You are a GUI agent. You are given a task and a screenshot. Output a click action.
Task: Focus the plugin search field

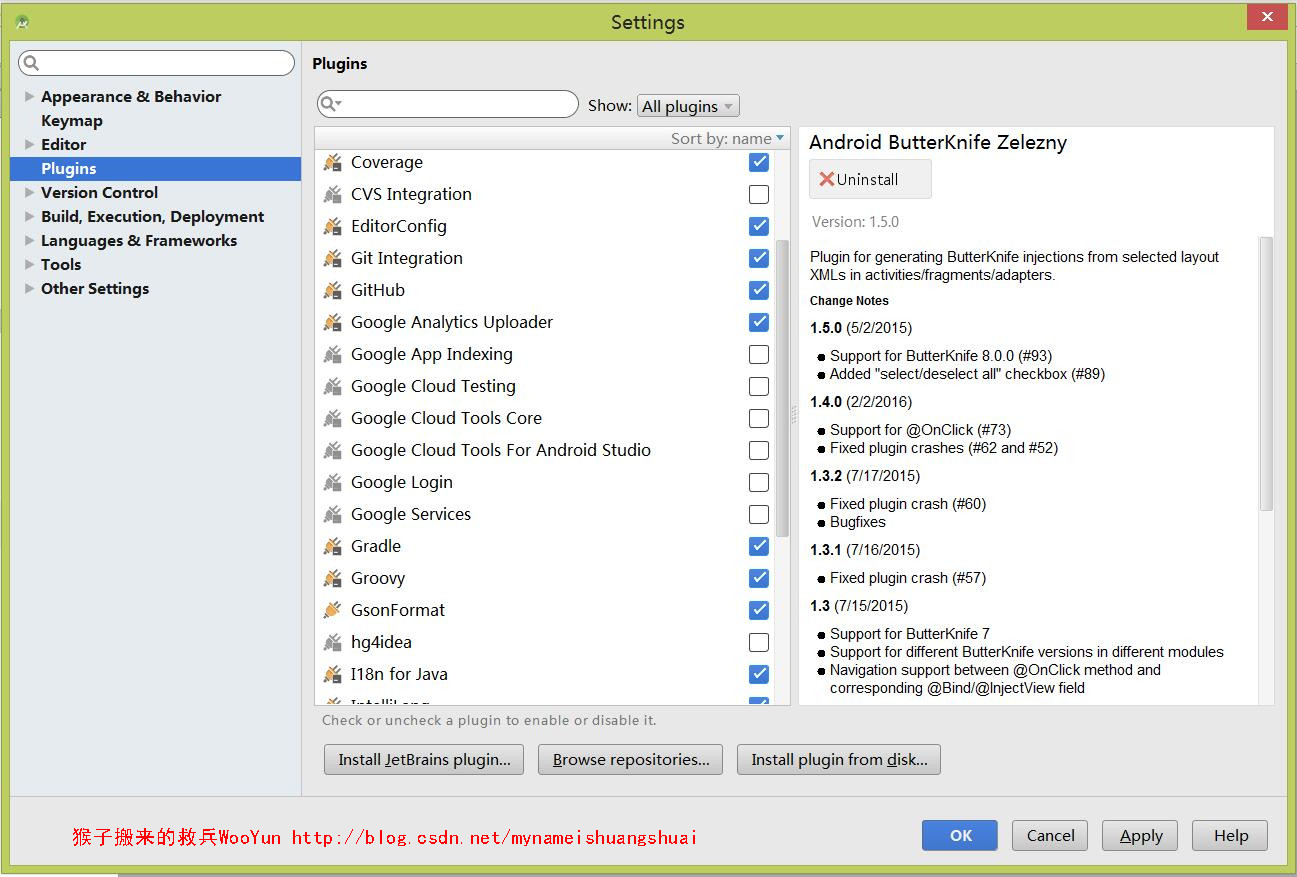click(x=448, y=104)
